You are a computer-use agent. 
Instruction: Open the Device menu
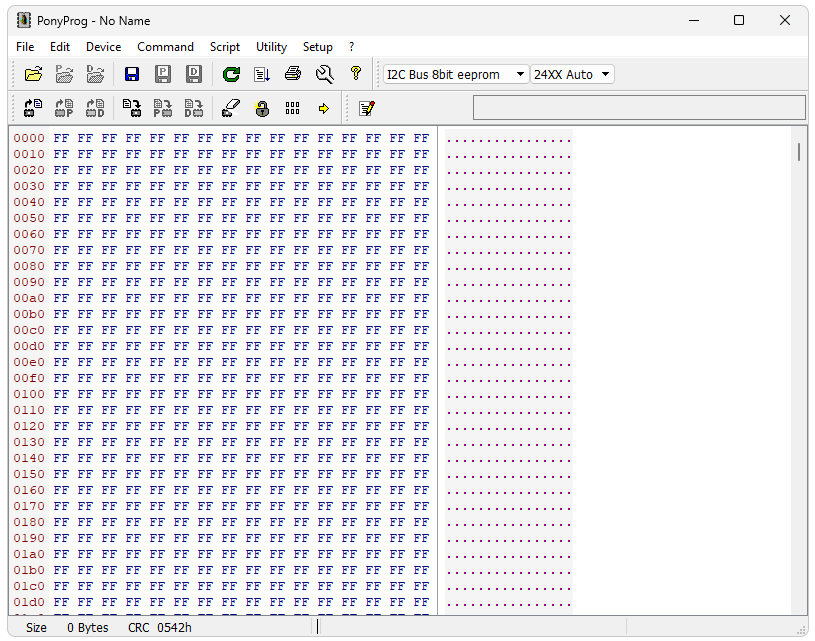click(x=103, y=47)
